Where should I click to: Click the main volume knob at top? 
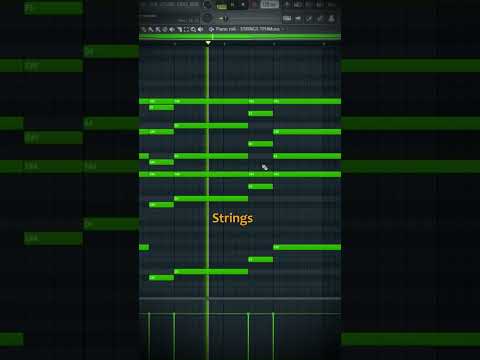[208, 5]
